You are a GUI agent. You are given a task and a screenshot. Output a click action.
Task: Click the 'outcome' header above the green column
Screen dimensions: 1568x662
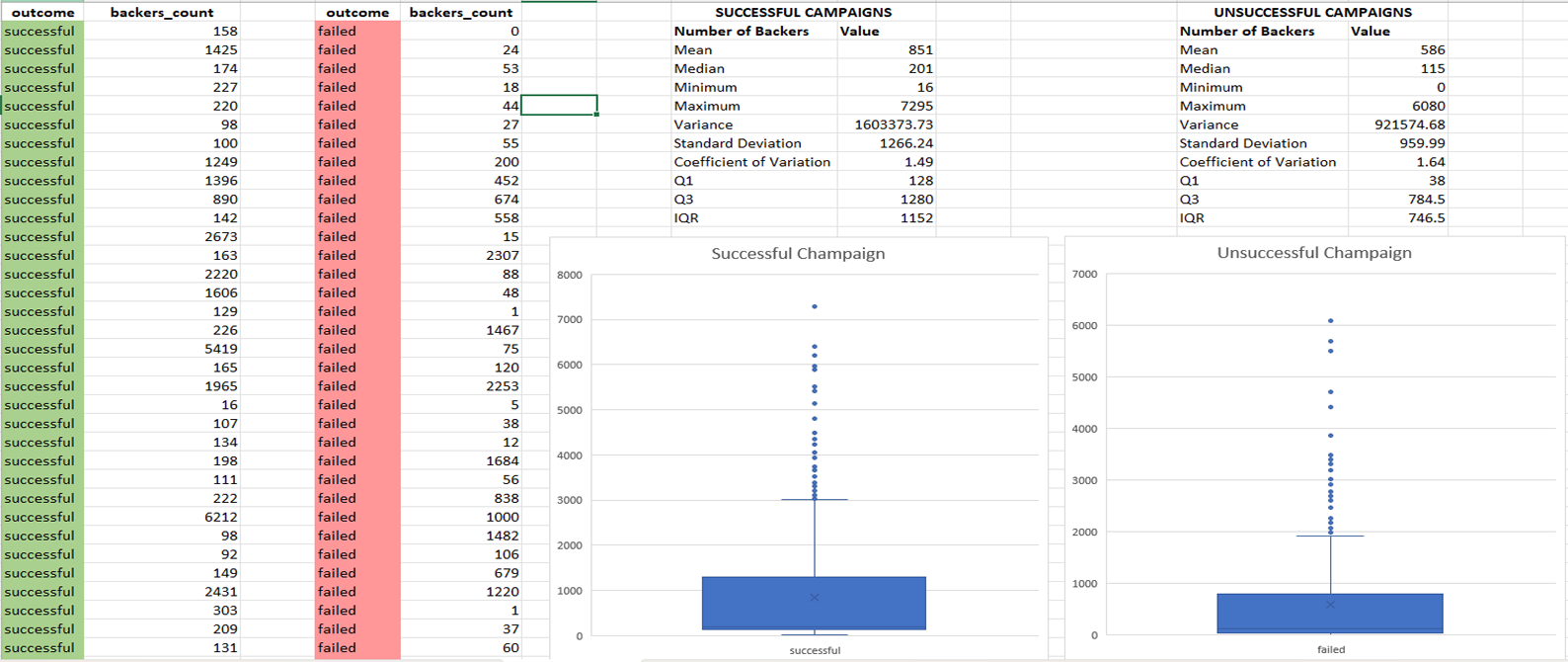[x=42, y=13]
